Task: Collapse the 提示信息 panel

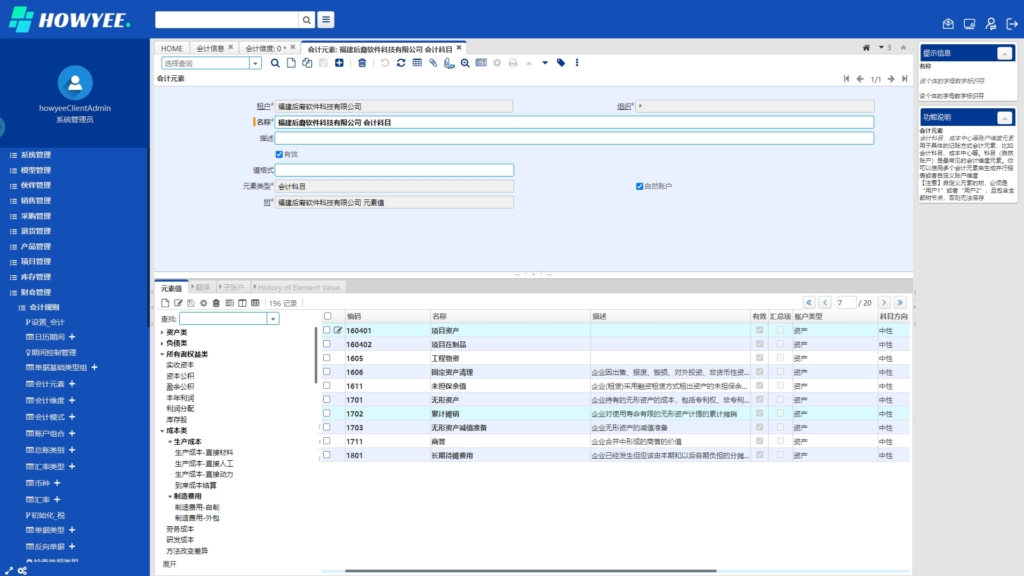Action: (1004, 54)
